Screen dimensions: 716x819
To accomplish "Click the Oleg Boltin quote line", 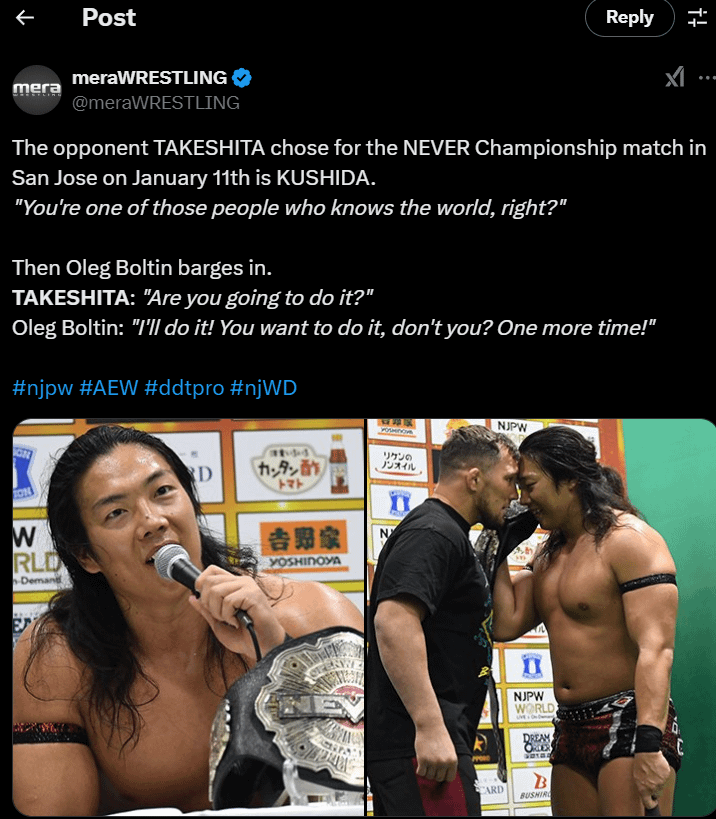I will click(x=333, y=328).
